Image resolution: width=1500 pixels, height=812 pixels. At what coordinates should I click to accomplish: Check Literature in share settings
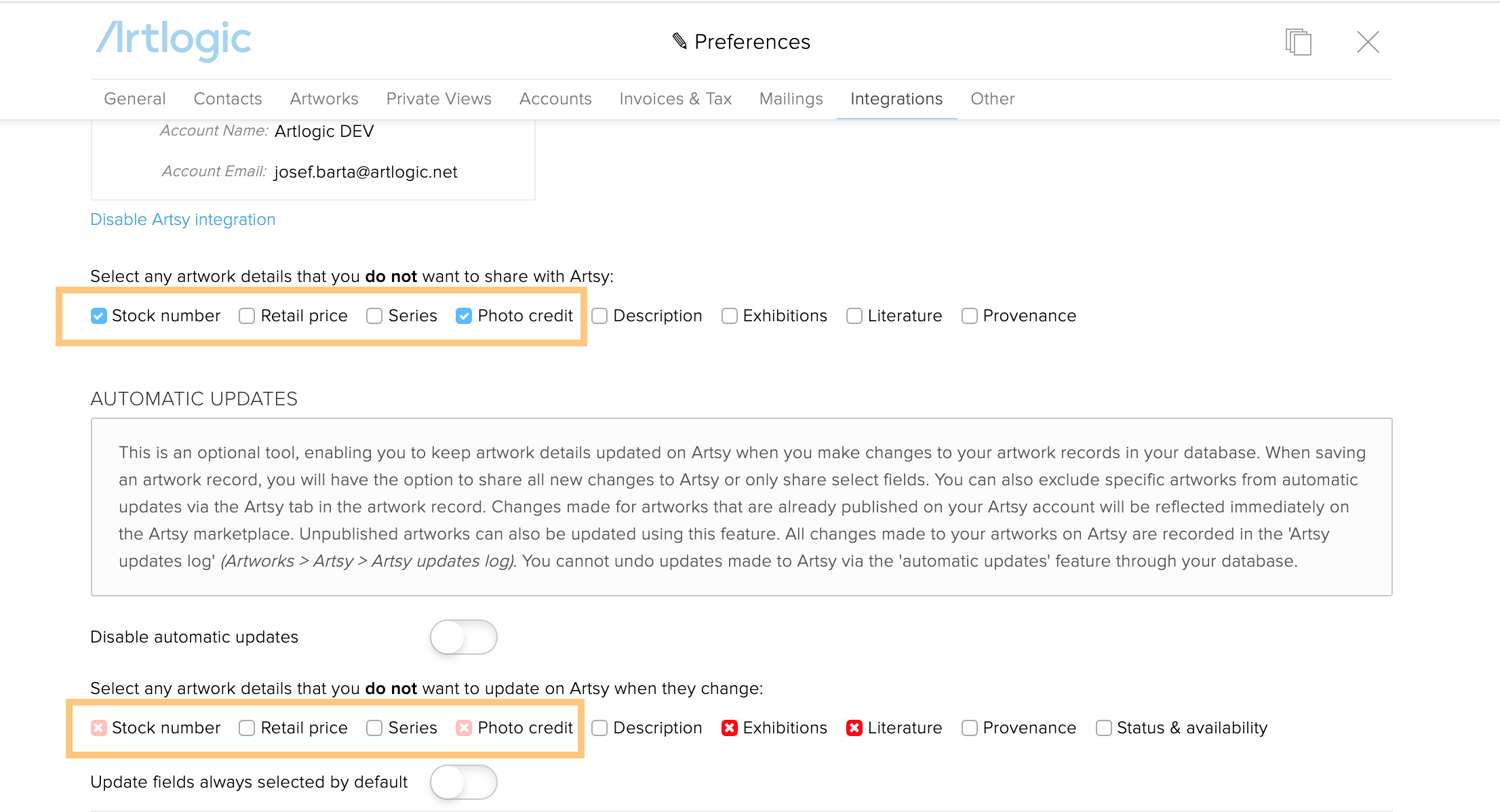(854, 316)
